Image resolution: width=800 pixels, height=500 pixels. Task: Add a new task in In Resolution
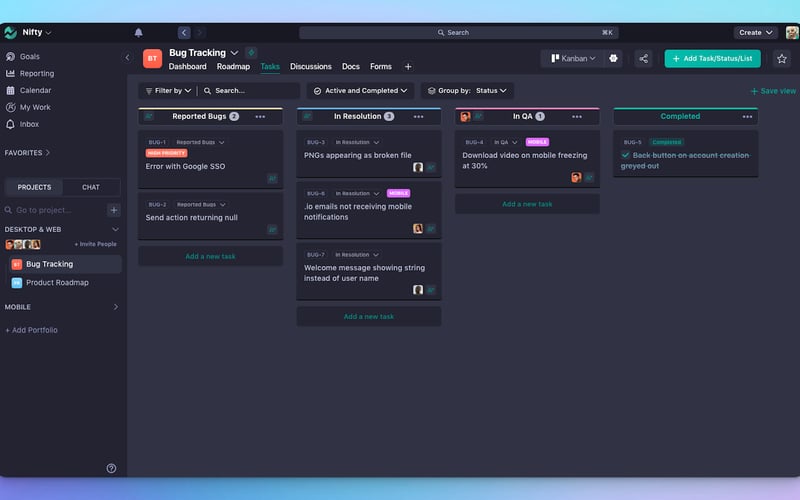coord(368,316)
